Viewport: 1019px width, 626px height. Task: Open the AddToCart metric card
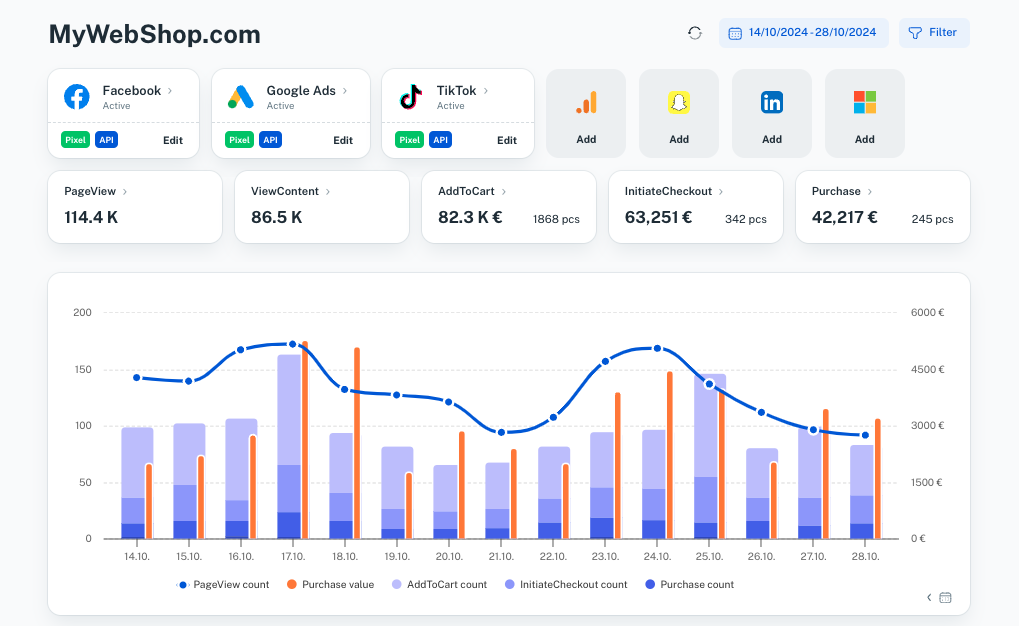tap(509, 207)
